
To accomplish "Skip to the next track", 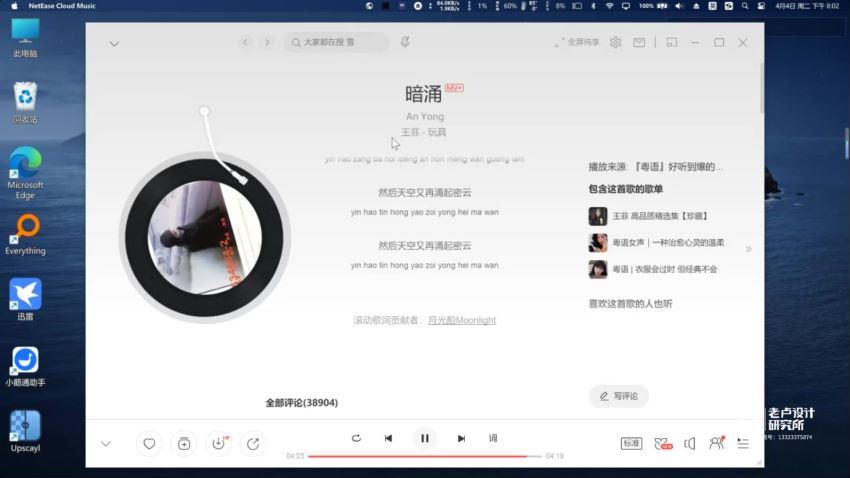I will (x=461, y=438).
